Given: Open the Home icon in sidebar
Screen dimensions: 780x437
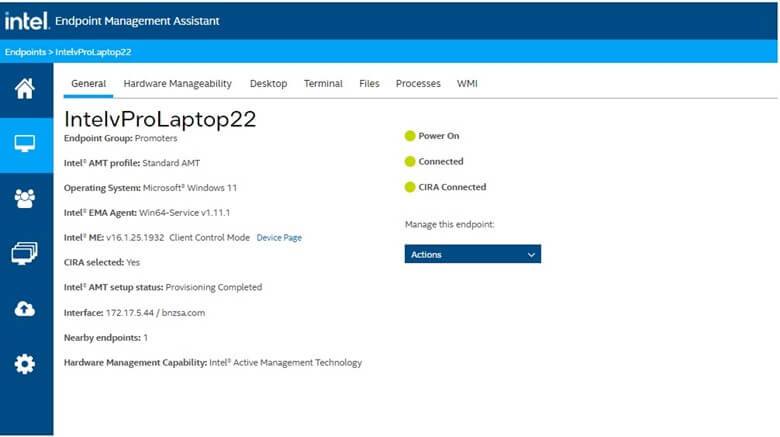Looking at the screenshot, I should (24, 89).
